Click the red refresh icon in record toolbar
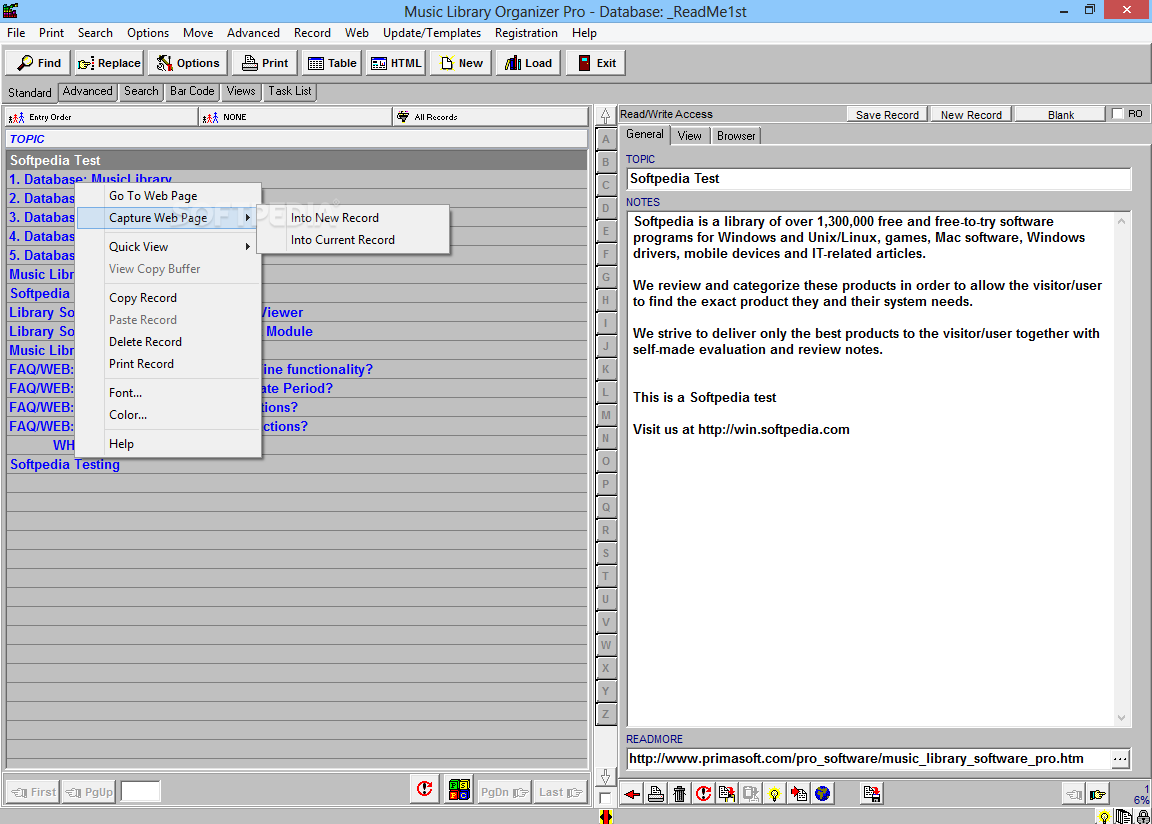The width and height of the screenshot is (1152, 824). click(703, 794)
